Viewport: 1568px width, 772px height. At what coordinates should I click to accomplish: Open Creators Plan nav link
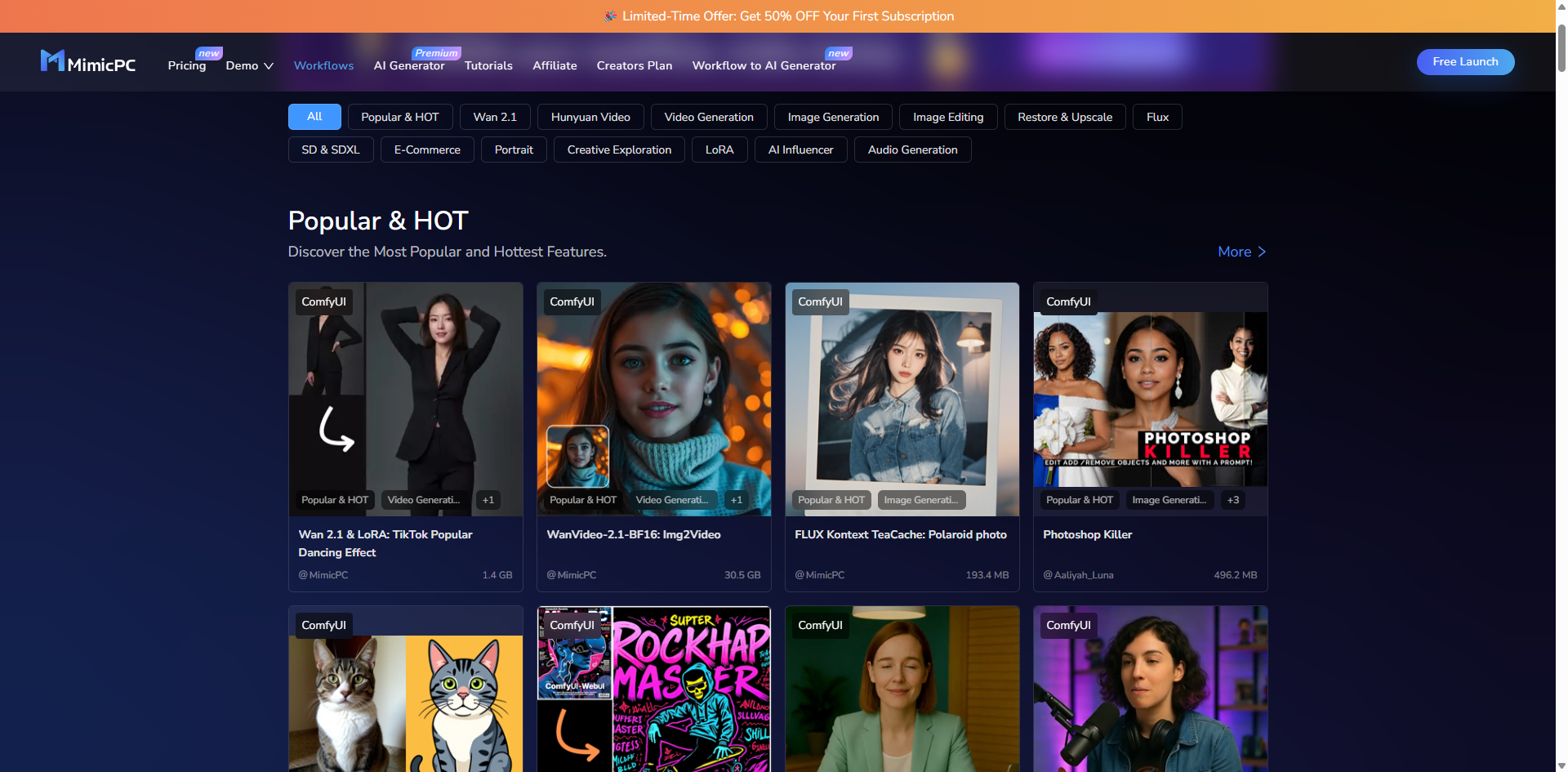click(x=635, y=65)
